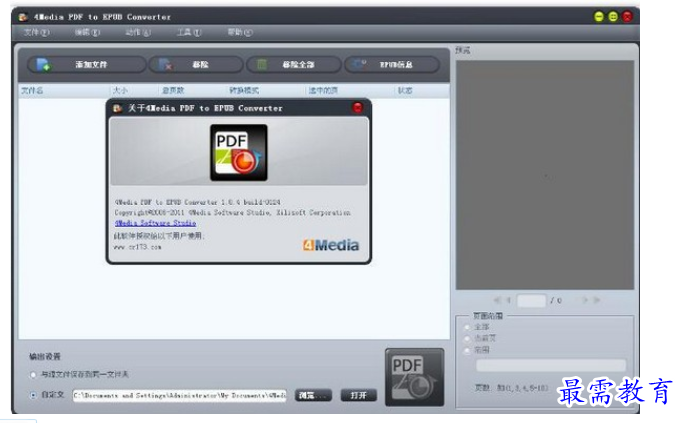Click the version 1.0.4 build text
The height and width of the screenshot is (423, 681).
click(x=197, y=202)
